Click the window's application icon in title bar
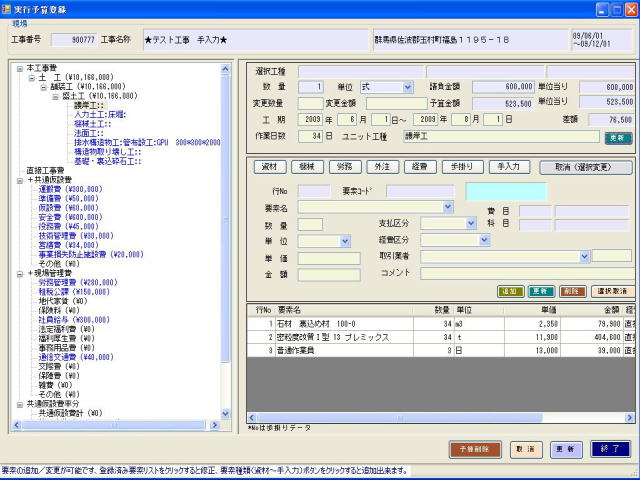This screenshot has width=640, height=480. coord(6,8)
